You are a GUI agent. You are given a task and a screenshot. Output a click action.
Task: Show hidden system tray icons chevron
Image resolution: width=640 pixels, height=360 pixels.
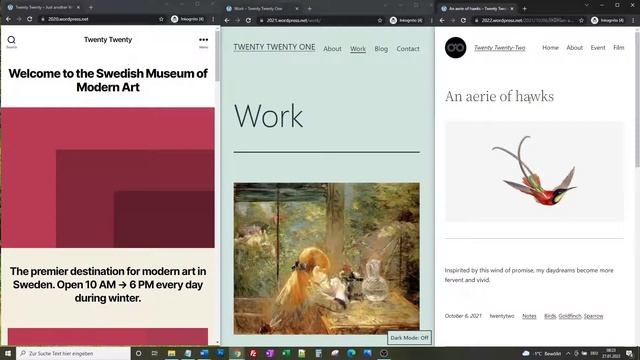click(568, 353)
